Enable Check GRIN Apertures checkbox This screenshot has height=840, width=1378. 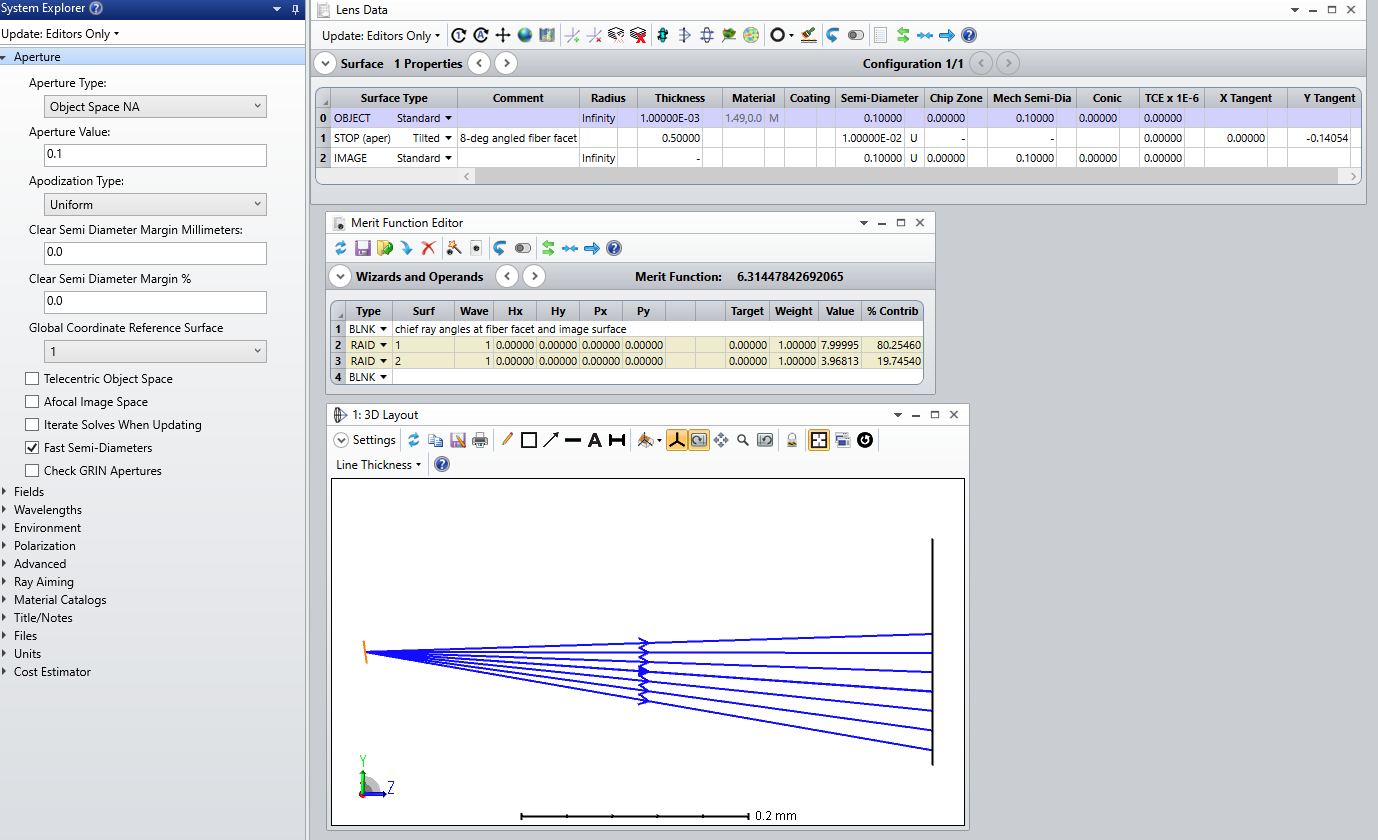[32, 471]
